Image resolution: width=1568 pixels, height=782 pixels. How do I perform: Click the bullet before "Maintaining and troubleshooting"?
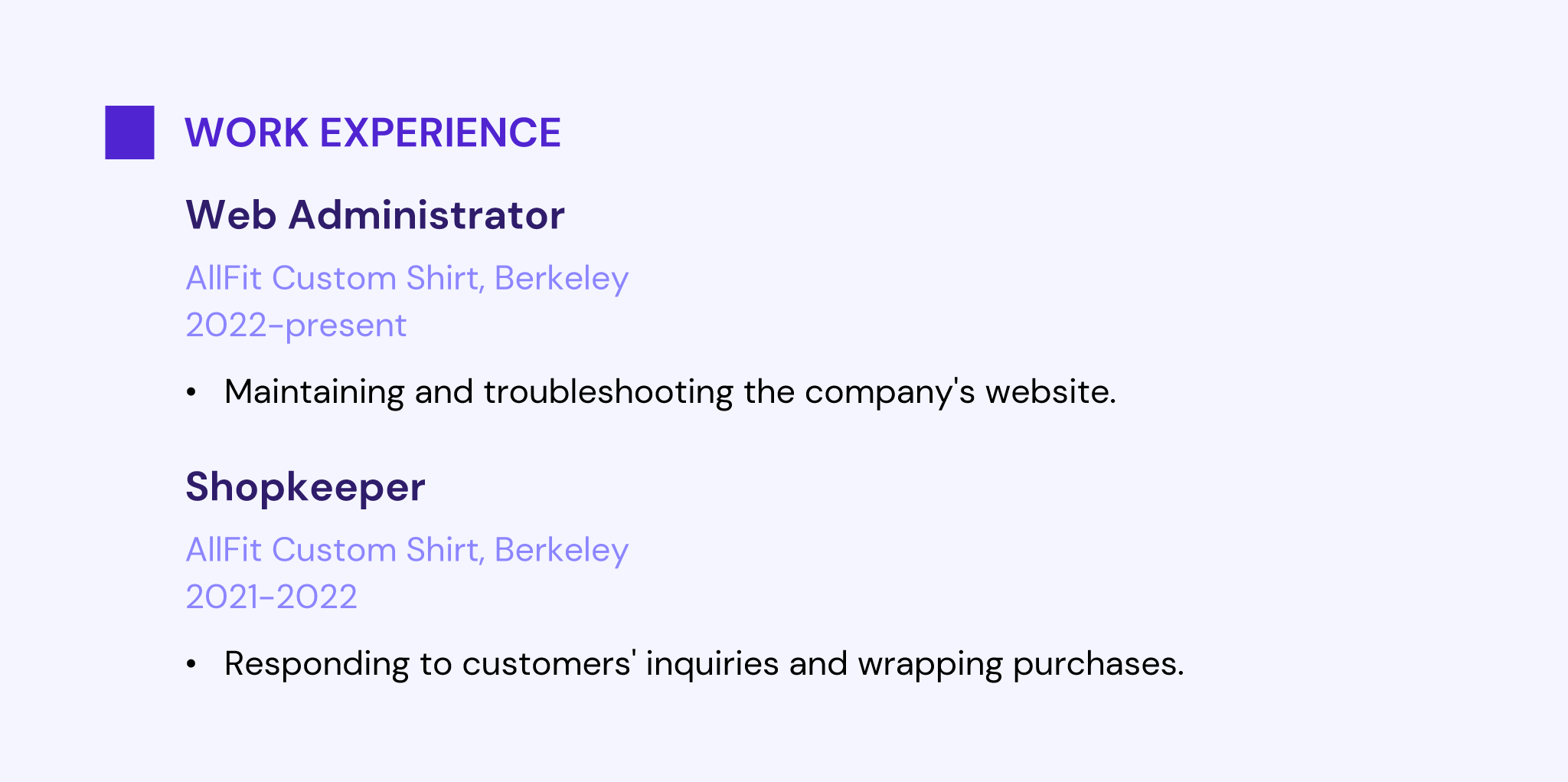[x=191, y=392]
